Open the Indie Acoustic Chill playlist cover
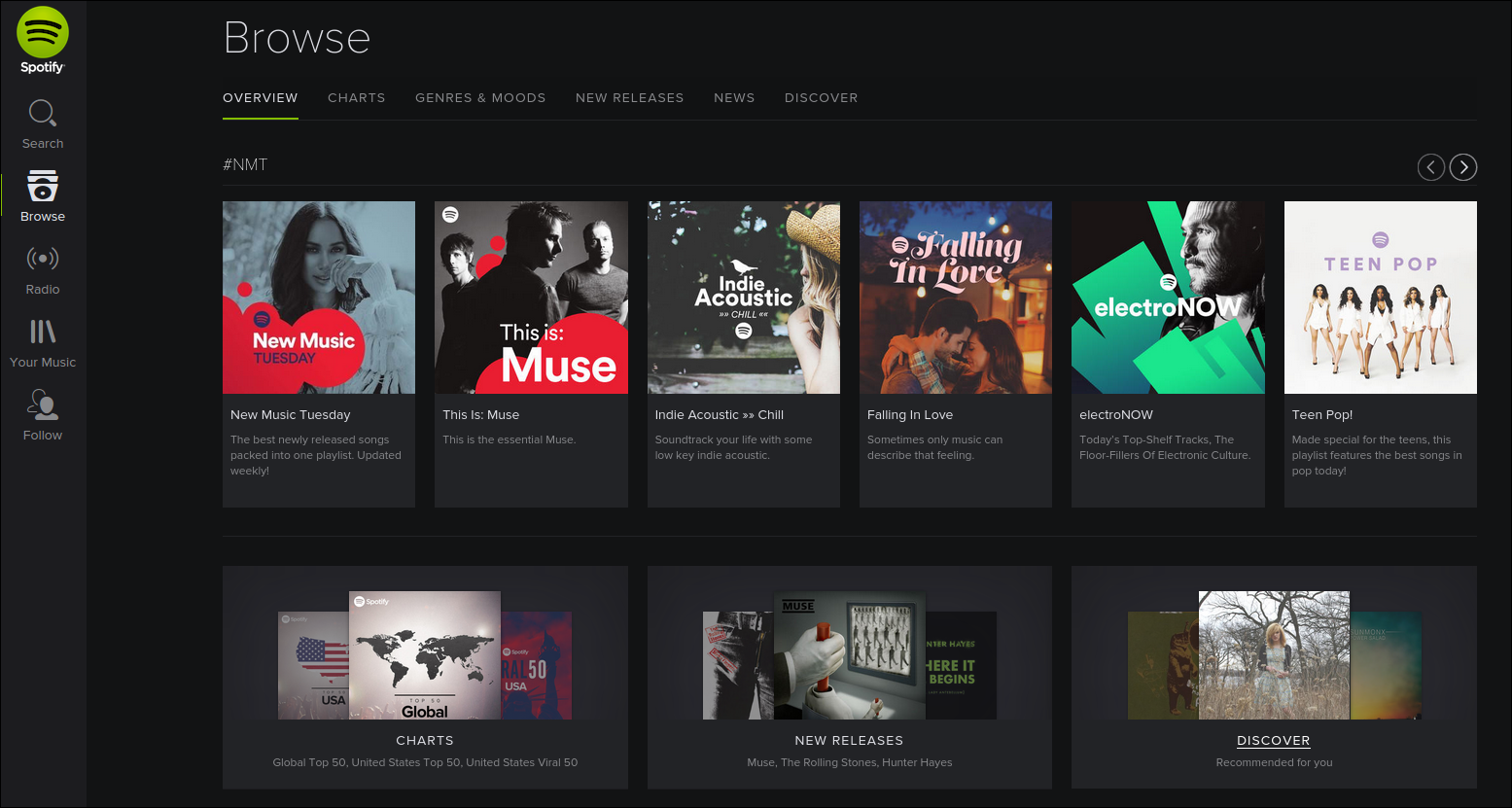The width and height of the screenshot is (1512, 808). (x=743, y=298)
